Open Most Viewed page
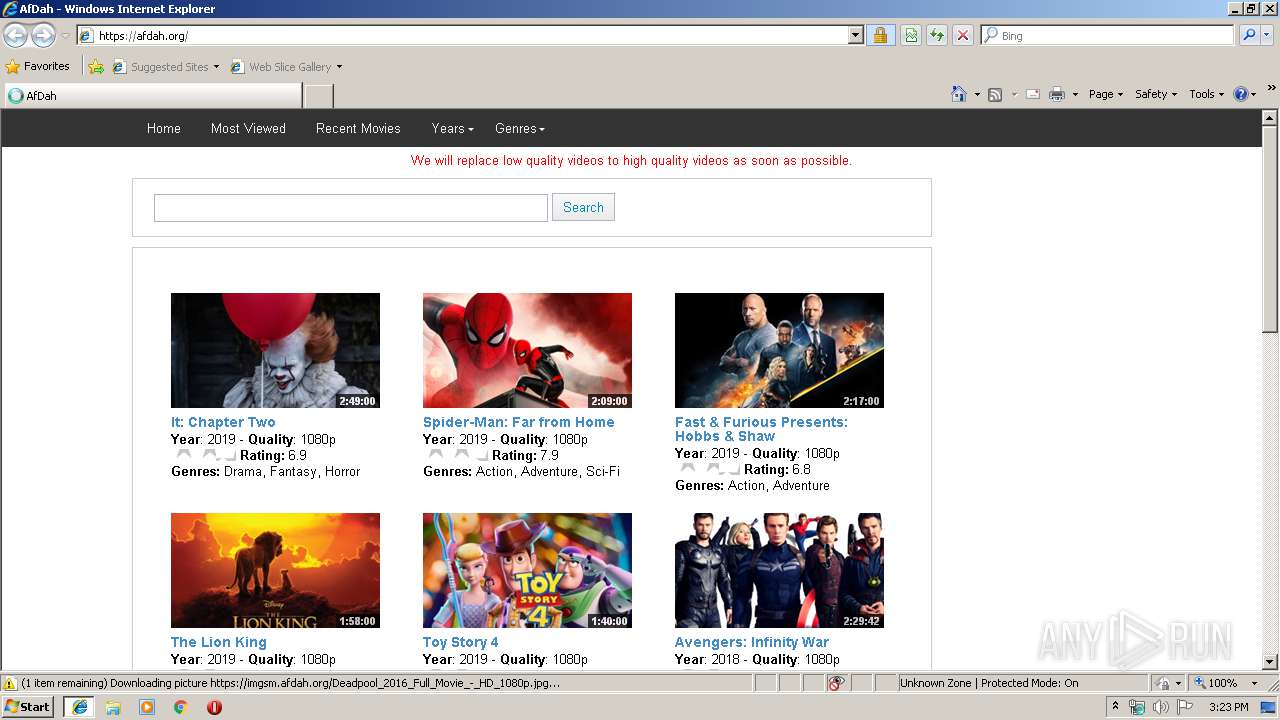This screenshot has width=1280, height=720. (248, 128)
